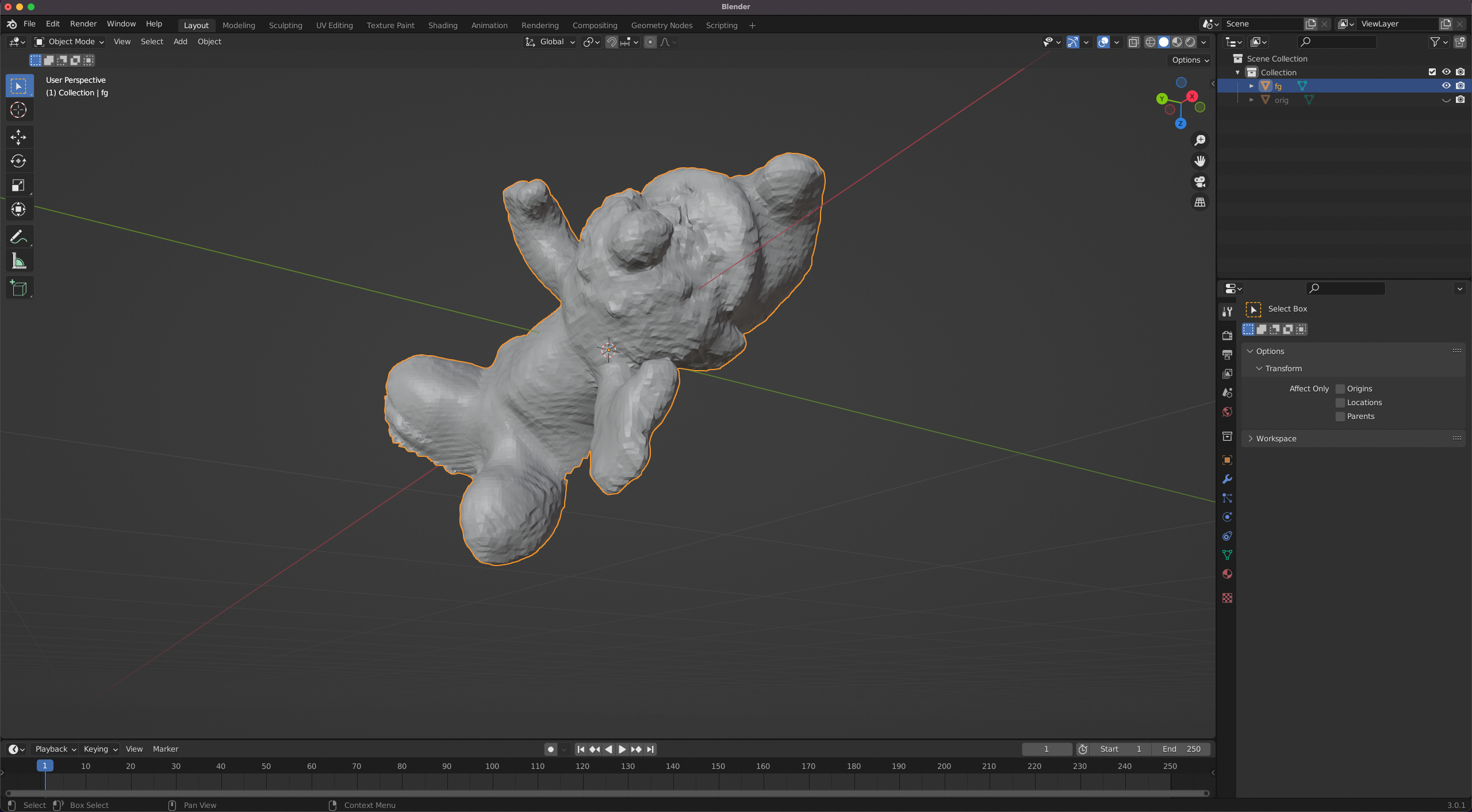Open the Object Mode dropdown

coord(69,42)
